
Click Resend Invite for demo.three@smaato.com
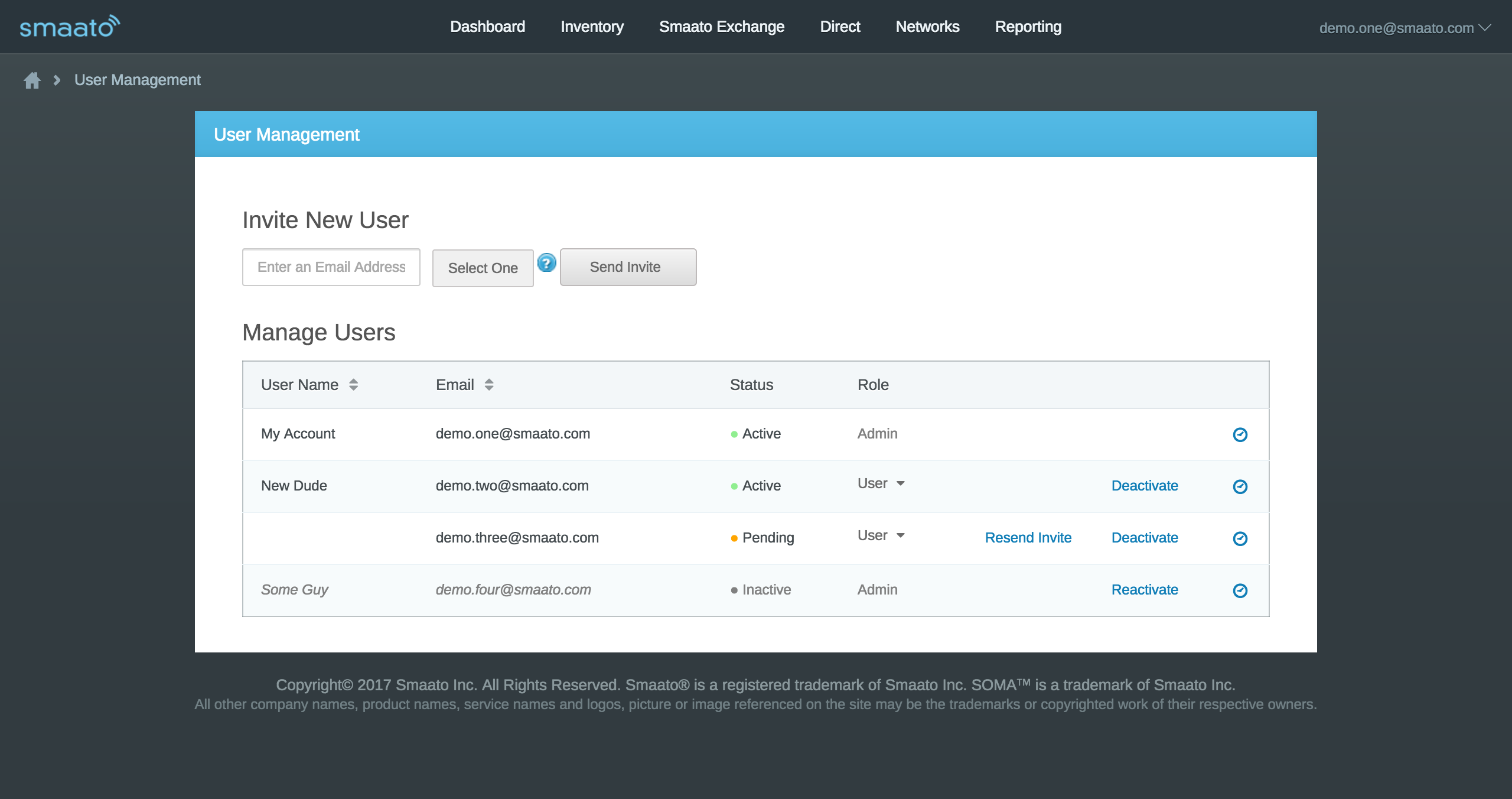[x=1028, y=538]
